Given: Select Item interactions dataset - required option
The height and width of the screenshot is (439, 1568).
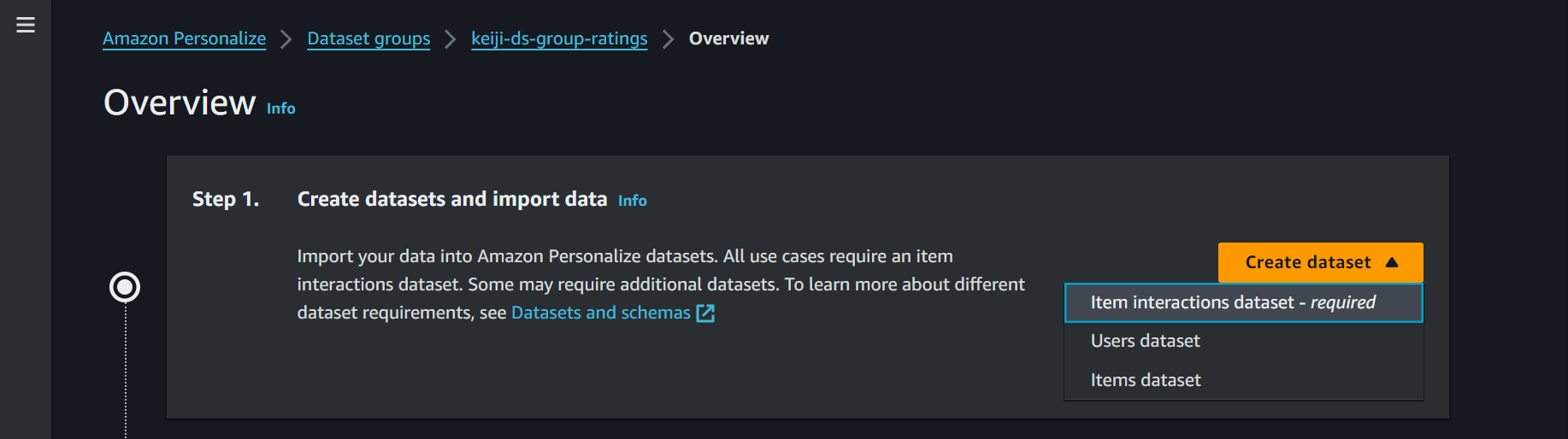Looking at the screenshot, I should [x=1233, y=302].
